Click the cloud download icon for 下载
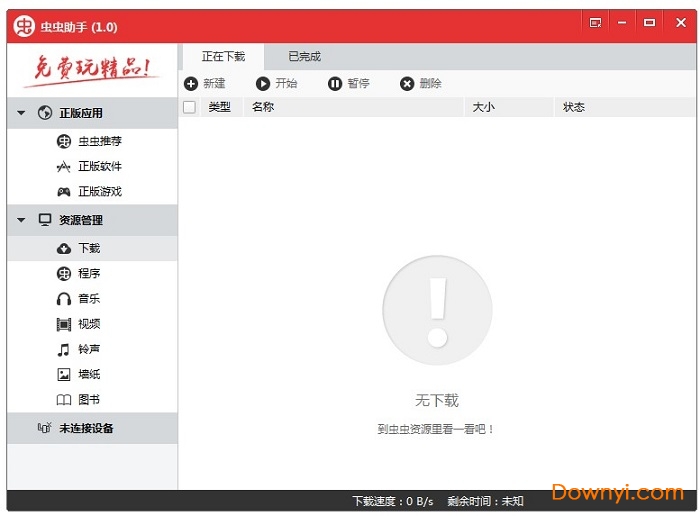 click(x=64, y=249)
